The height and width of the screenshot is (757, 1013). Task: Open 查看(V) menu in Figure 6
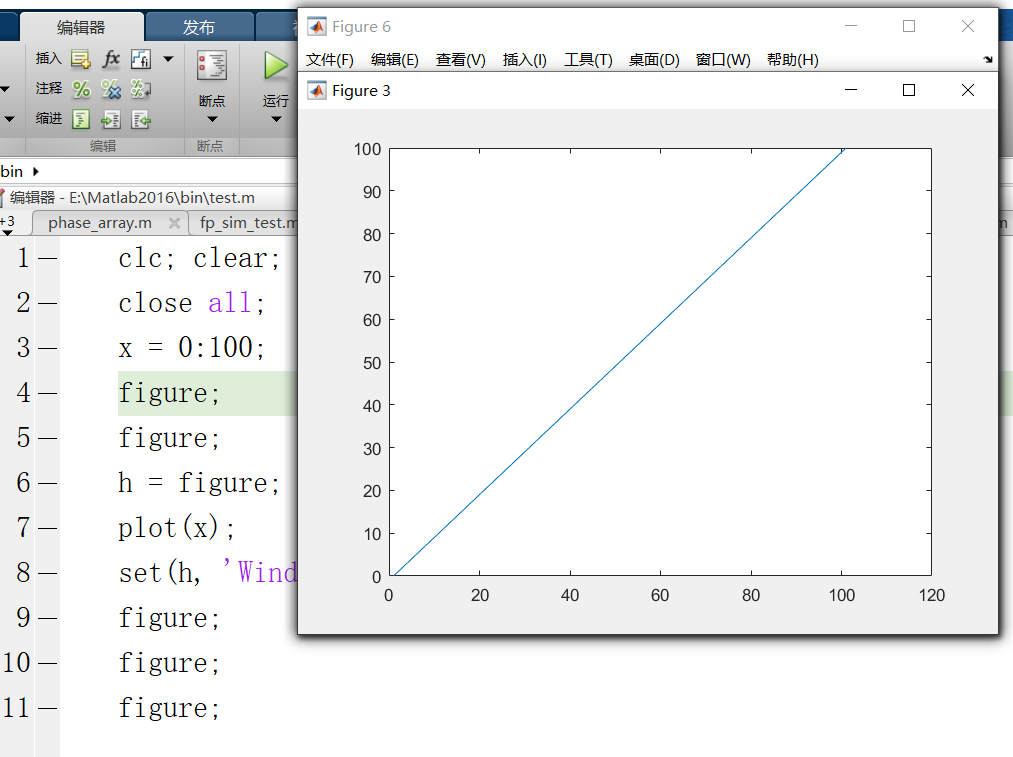pos(461,60)
